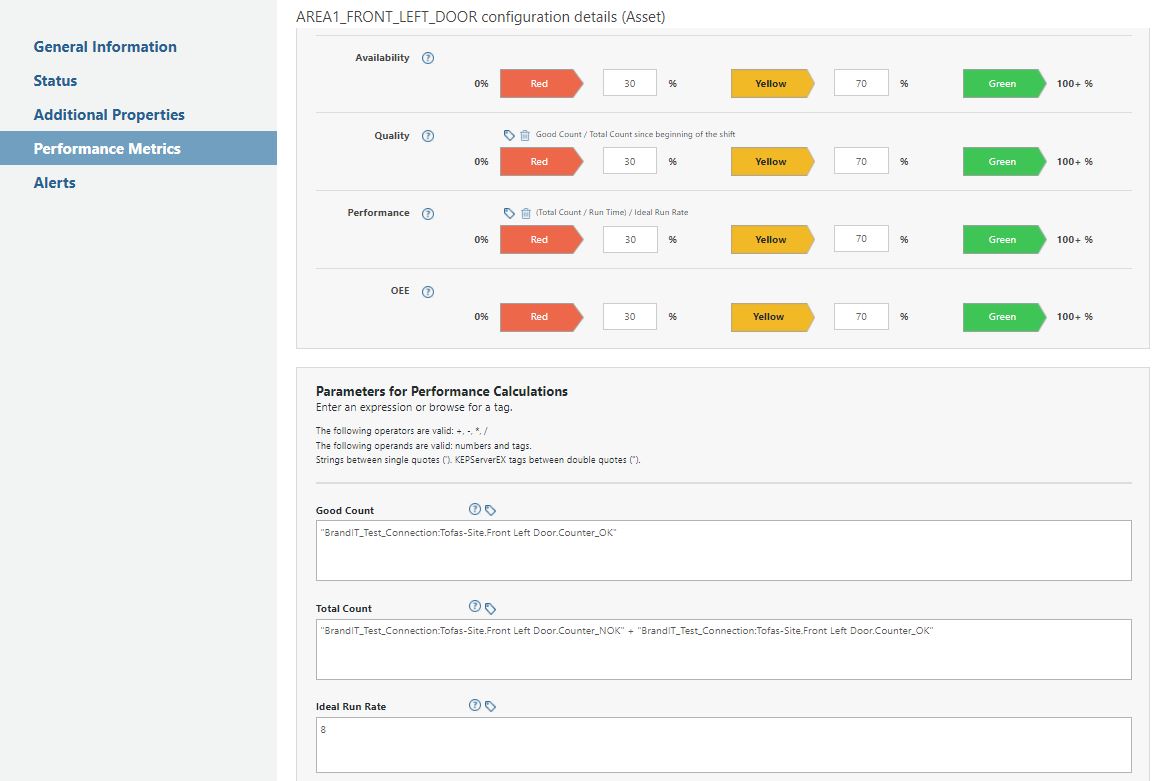Select Performance Metrics section

pyautogui.click(x=139, y=148)
